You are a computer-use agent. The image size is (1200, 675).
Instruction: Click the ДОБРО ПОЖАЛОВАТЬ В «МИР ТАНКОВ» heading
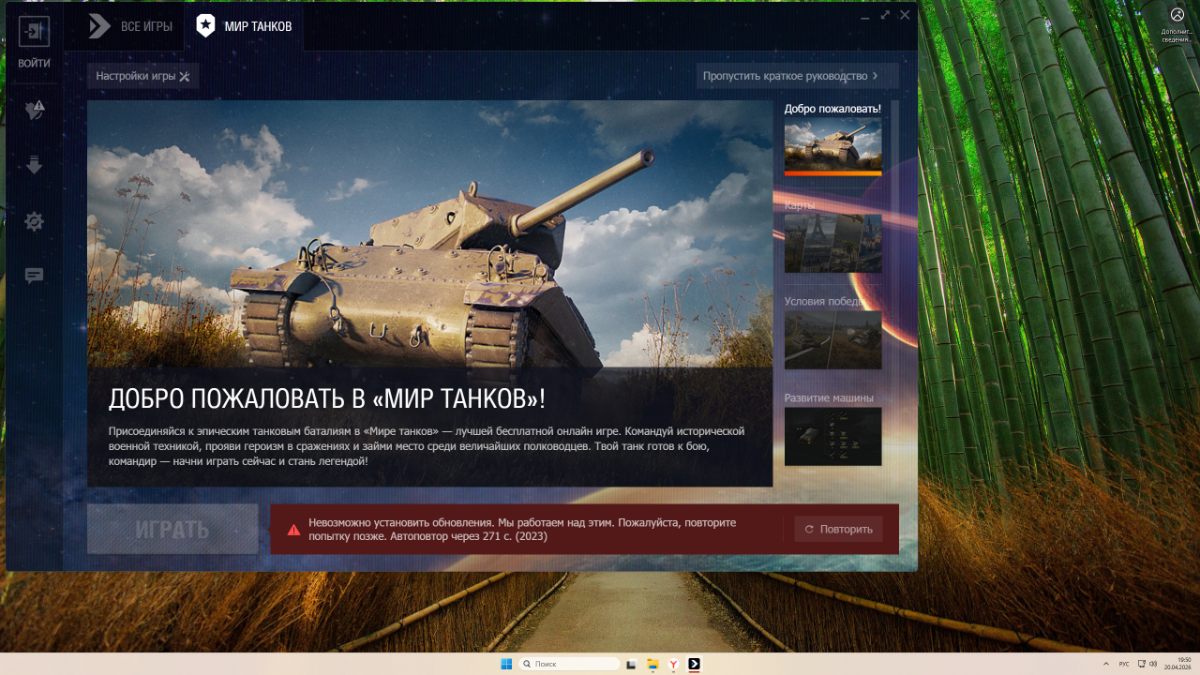(327, 399)
